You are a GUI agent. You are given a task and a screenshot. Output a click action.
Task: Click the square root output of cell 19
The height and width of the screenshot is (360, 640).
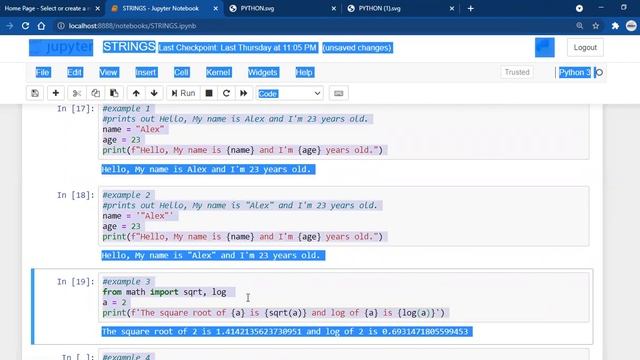(x=287, y=331)
